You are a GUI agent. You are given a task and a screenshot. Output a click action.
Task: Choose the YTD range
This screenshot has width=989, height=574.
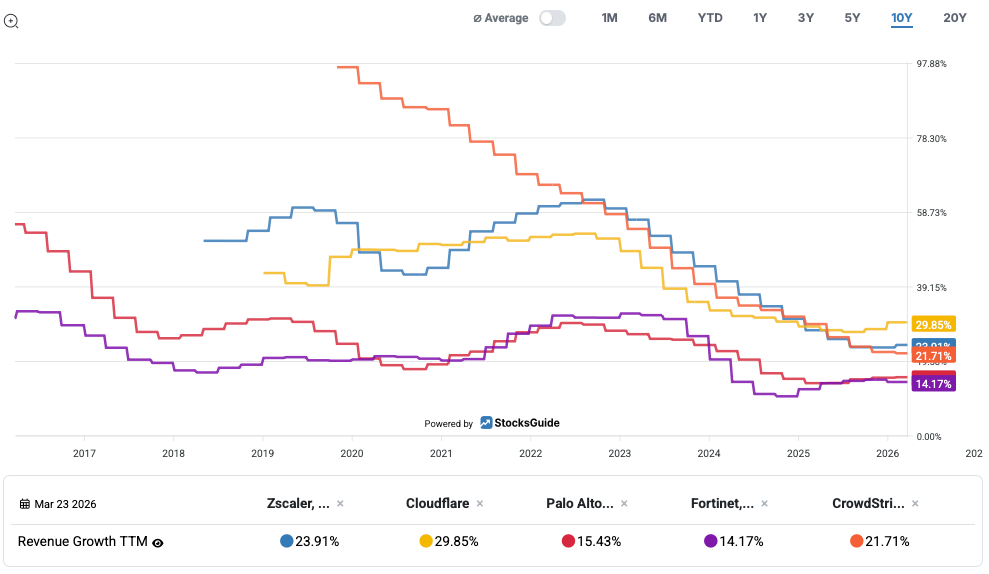tap(710, 18)
